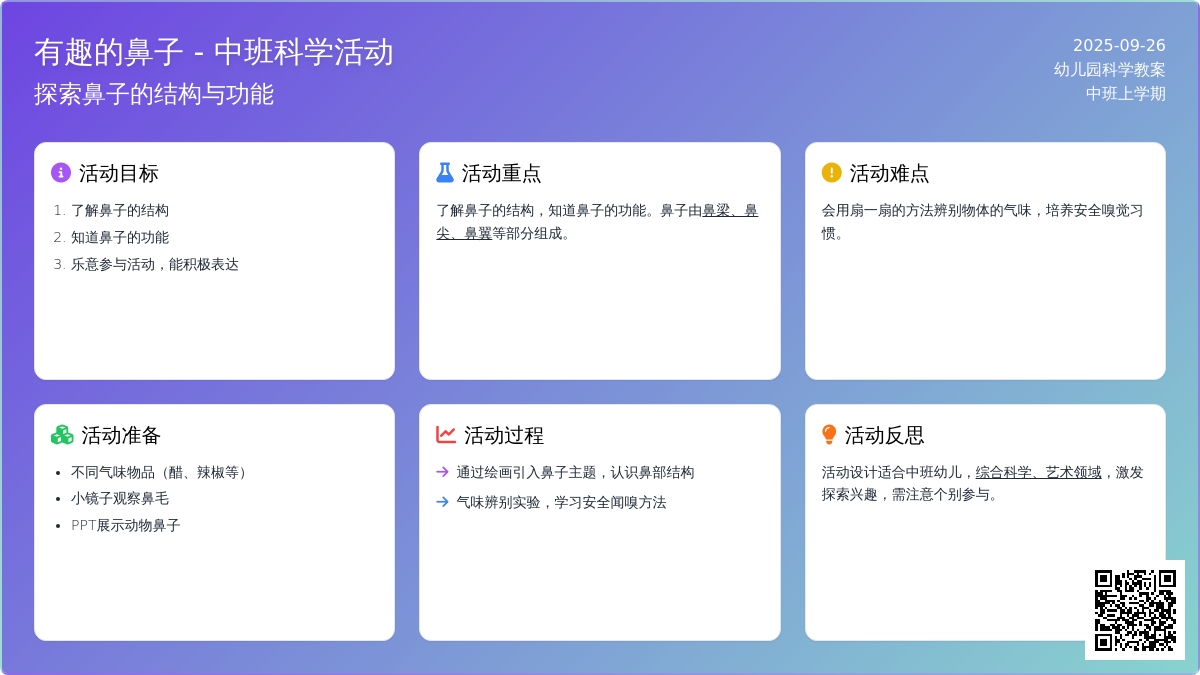Click the underlined 综合科学、艺术领域 text
1200x675 pixels.
point(1038,472)
